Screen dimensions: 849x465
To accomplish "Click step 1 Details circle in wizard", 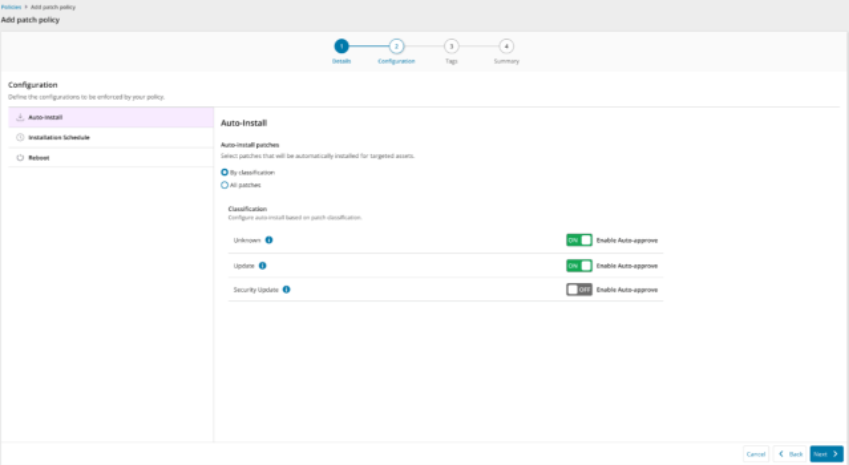I will tap(342, 46).
